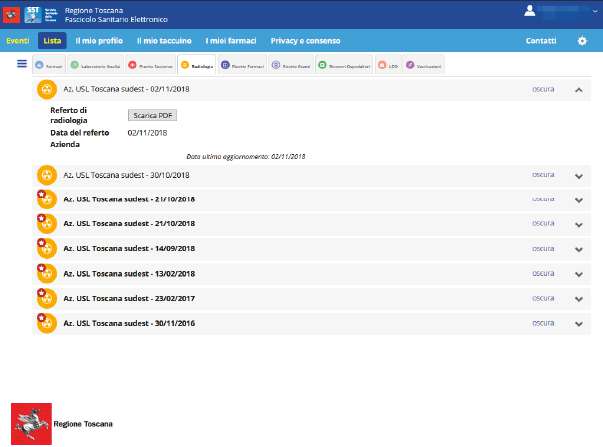Image resolution: width=603 pixels, height=447 pixels.
Task: Switch to the Farmaci category tab
Action: tap(49, 65)
